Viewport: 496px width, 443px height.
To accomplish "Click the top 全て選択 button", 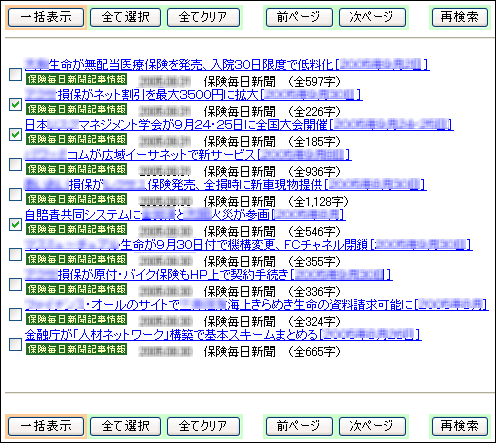I will pos(126,17).
